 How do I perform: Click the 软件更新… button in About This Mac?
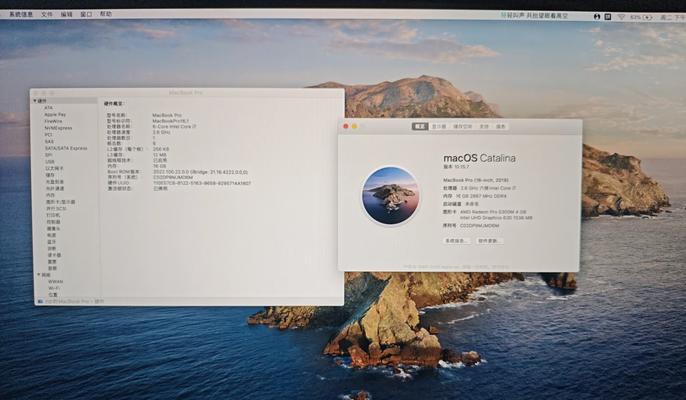[489, 241]
